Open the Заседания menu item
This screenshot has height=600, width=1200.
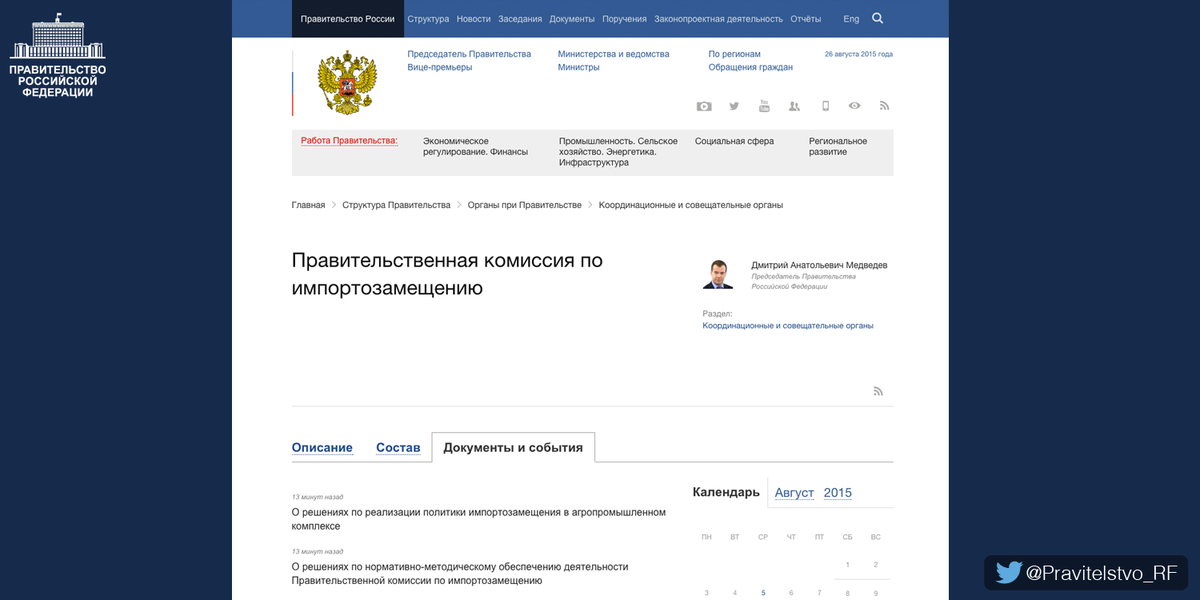click(x=520, y=19)
